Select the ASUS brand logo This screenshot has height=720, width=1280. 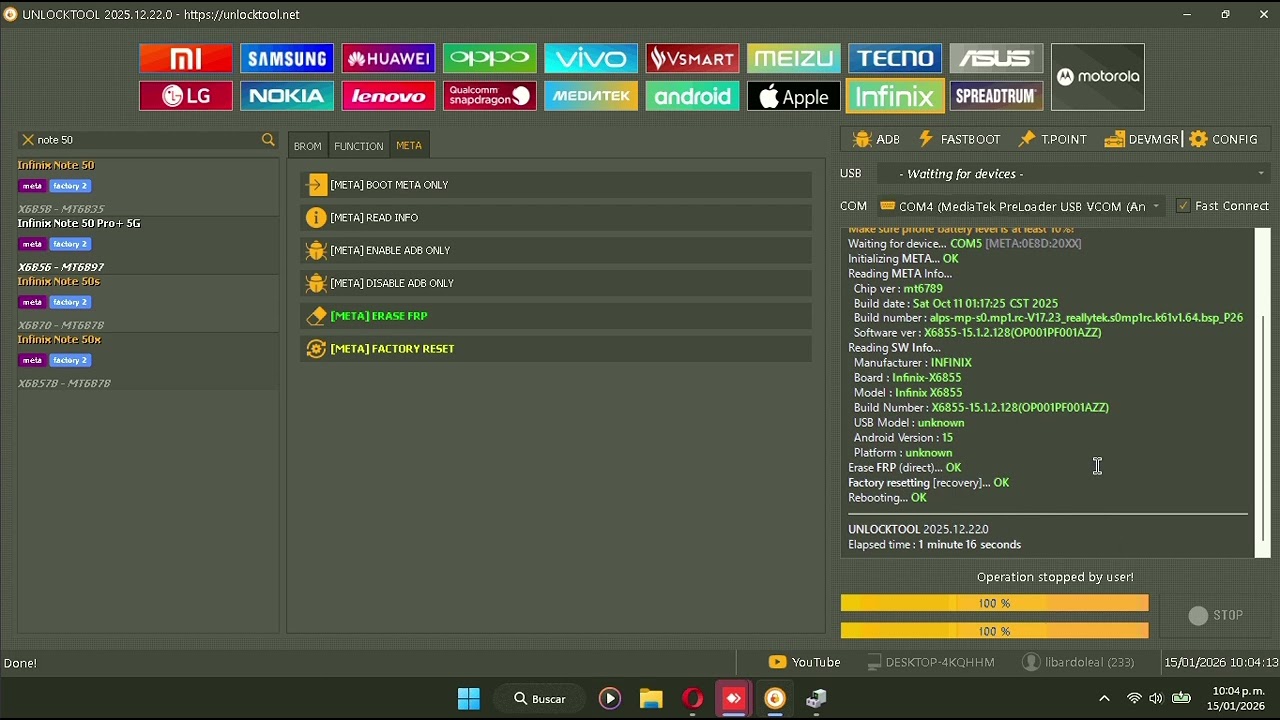[x=996, y=58]
